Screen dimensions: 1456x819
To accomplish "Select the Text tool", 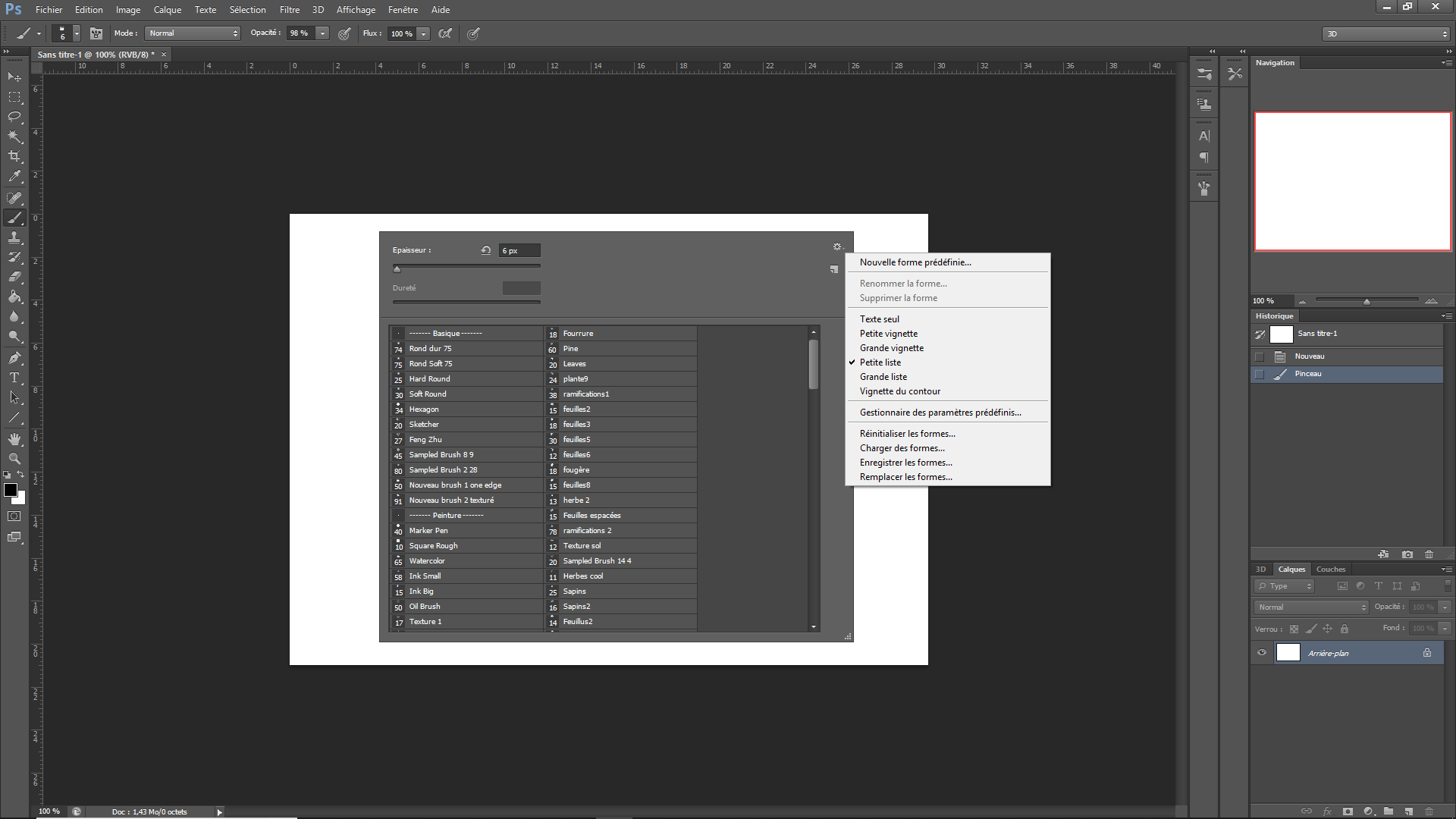I will click(x=14, y=377).
